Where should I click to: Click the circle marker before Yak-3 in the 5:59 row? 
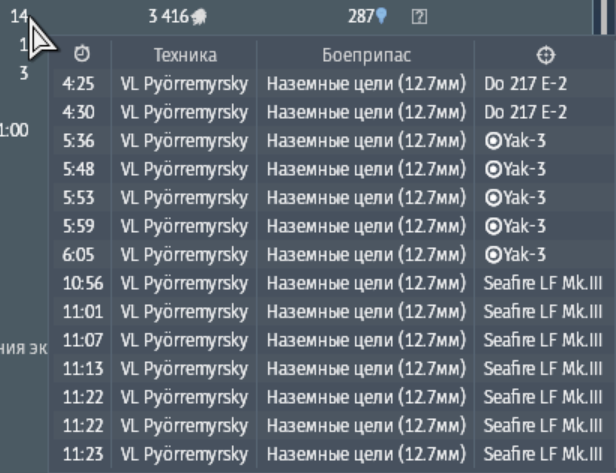[493, 226]
